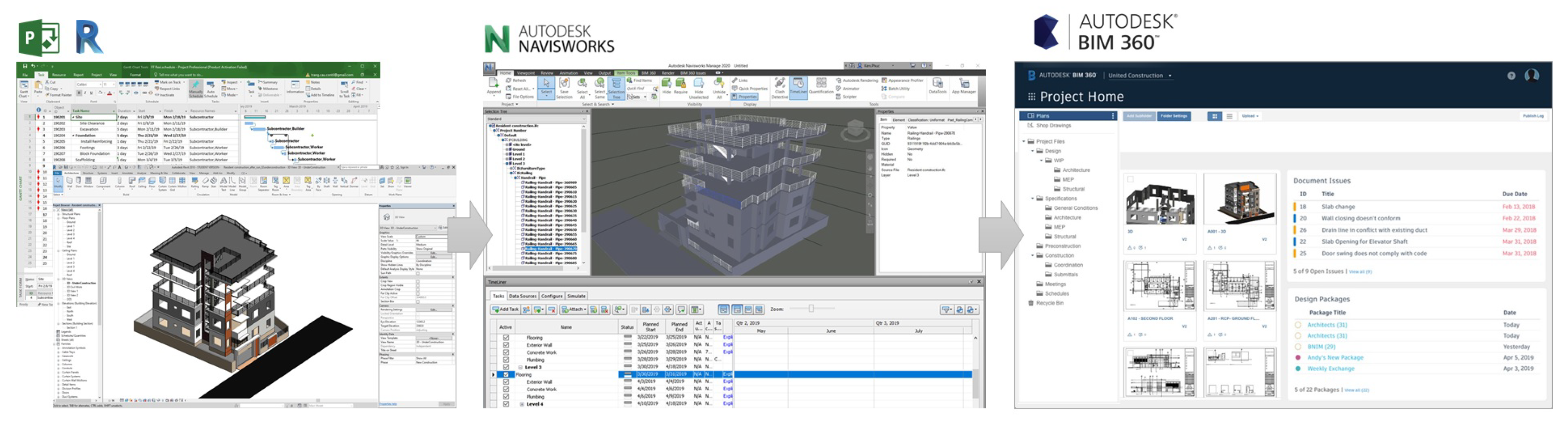Switch BIM 360 documents to list view
This screenshot has width=1568, height=430.
(x=1229, y=116)
